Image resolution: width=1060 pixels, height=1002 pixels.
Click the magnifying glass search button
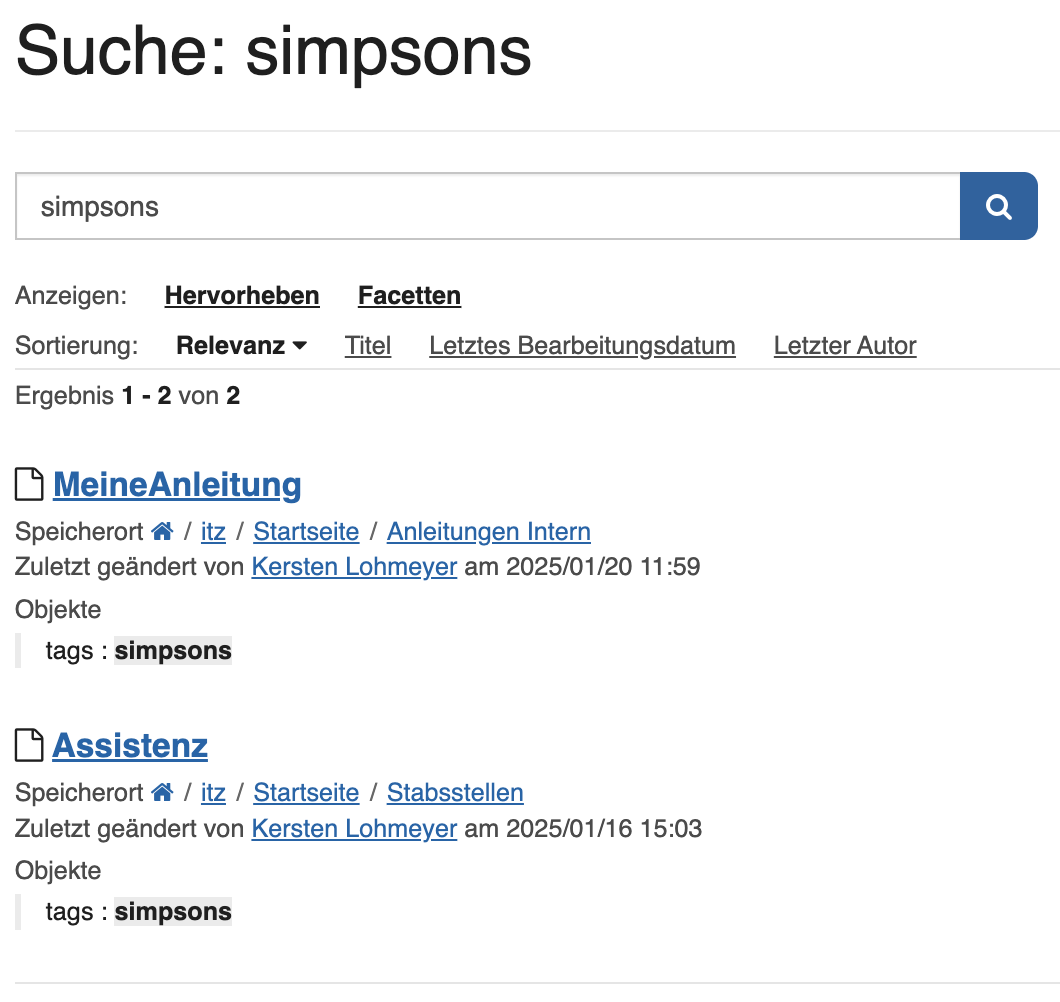(x=998, y=206)
